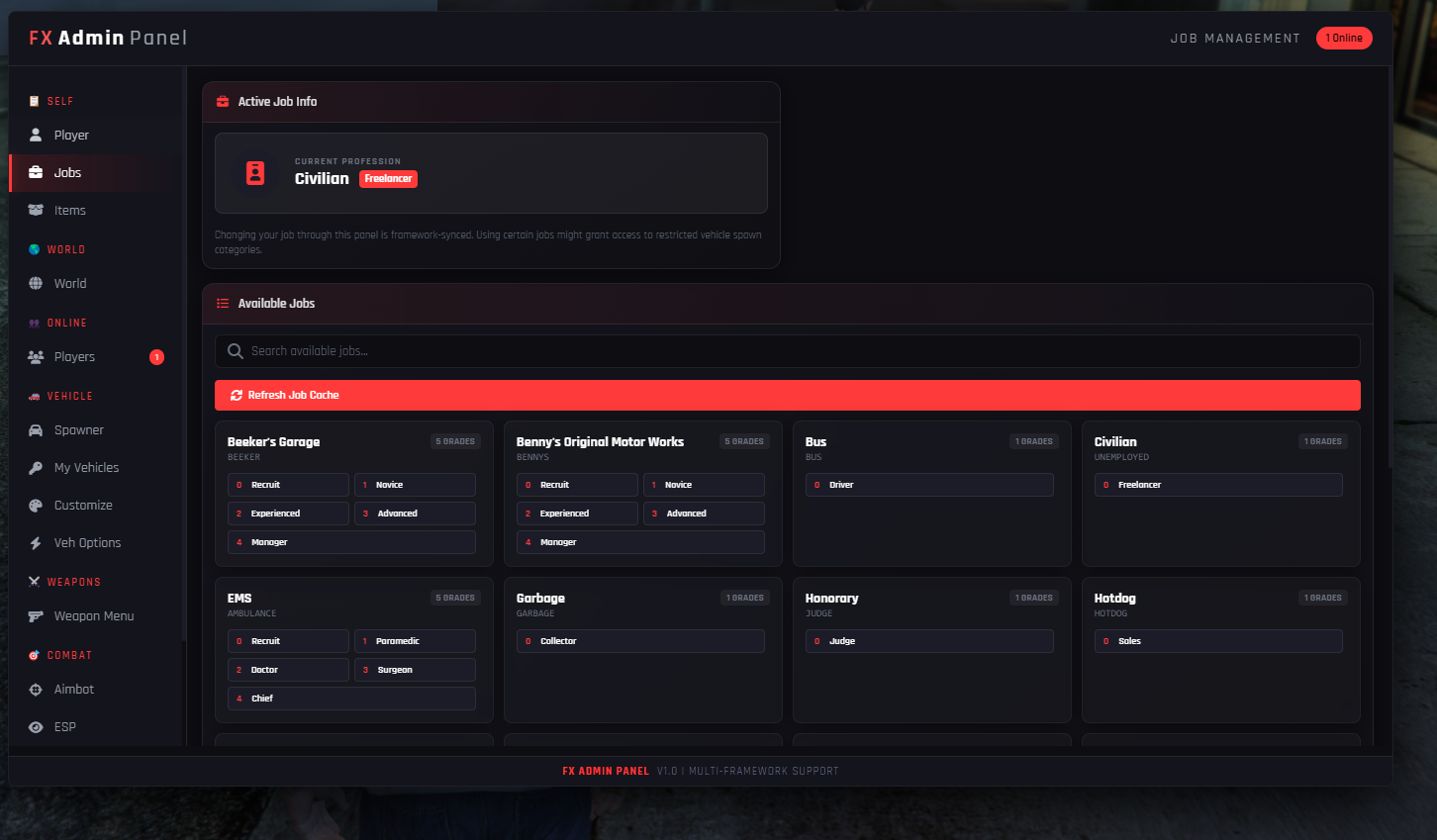Click the Freelancer tag next to Civilian

(x=388, y=179)
